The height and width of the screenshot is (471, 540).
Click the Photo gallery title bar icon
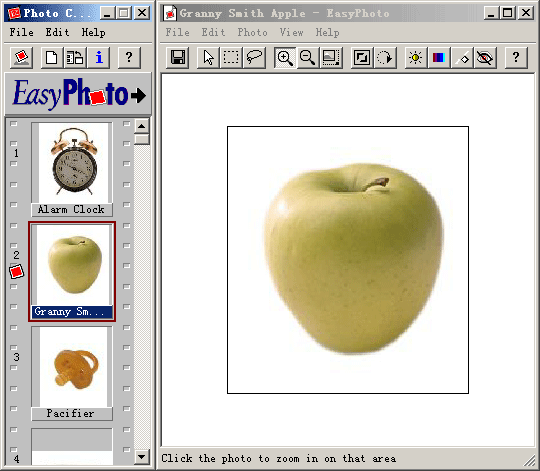(x=14, y=13)
